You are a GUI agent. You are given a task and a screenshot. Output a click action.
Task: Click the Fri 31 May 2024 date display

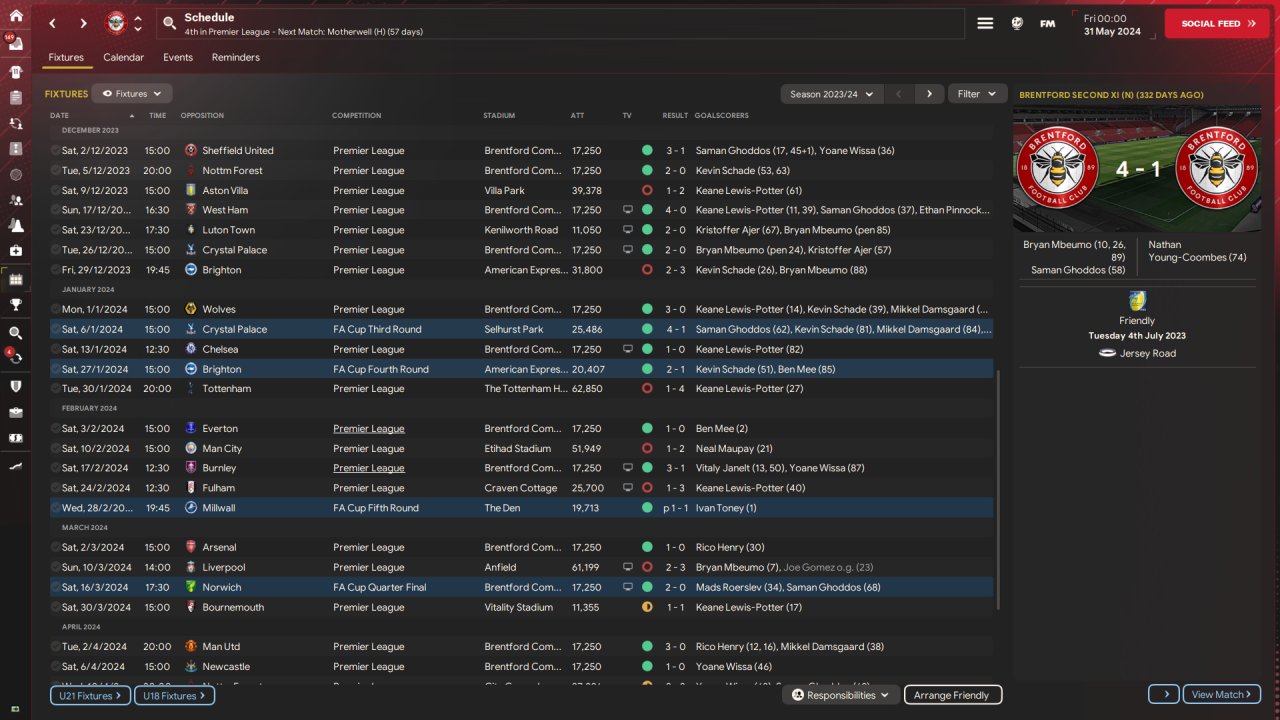1113,24
